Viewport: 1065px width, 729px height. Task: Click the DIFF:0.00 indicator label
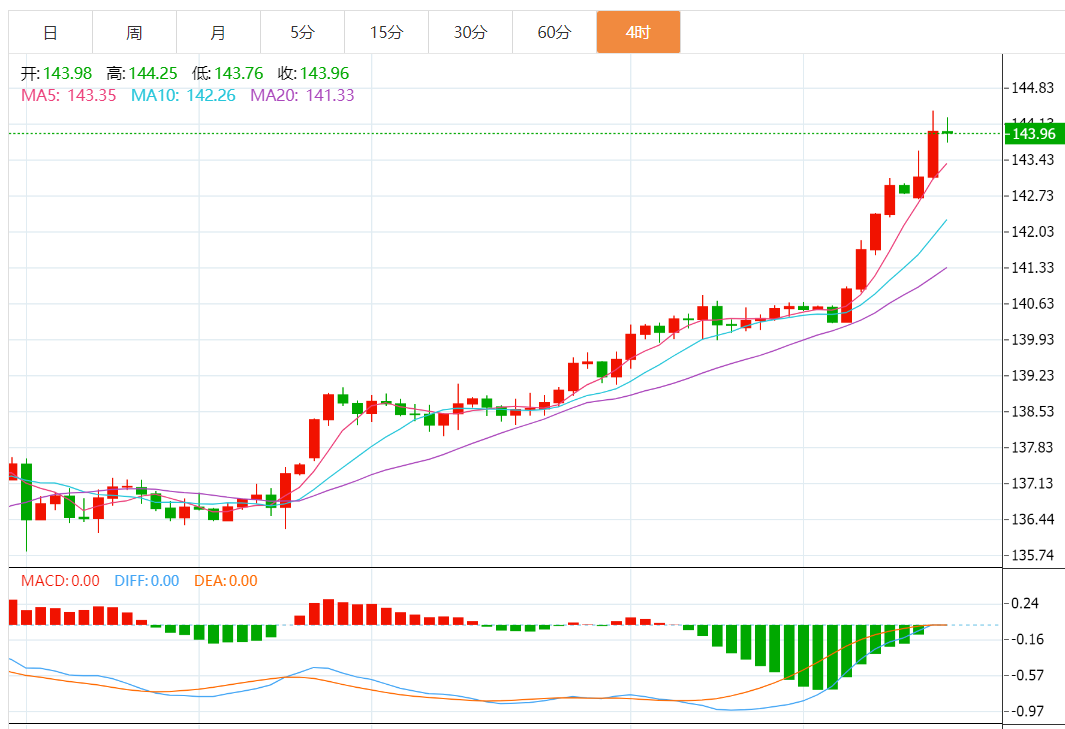(x=147, y=581)
